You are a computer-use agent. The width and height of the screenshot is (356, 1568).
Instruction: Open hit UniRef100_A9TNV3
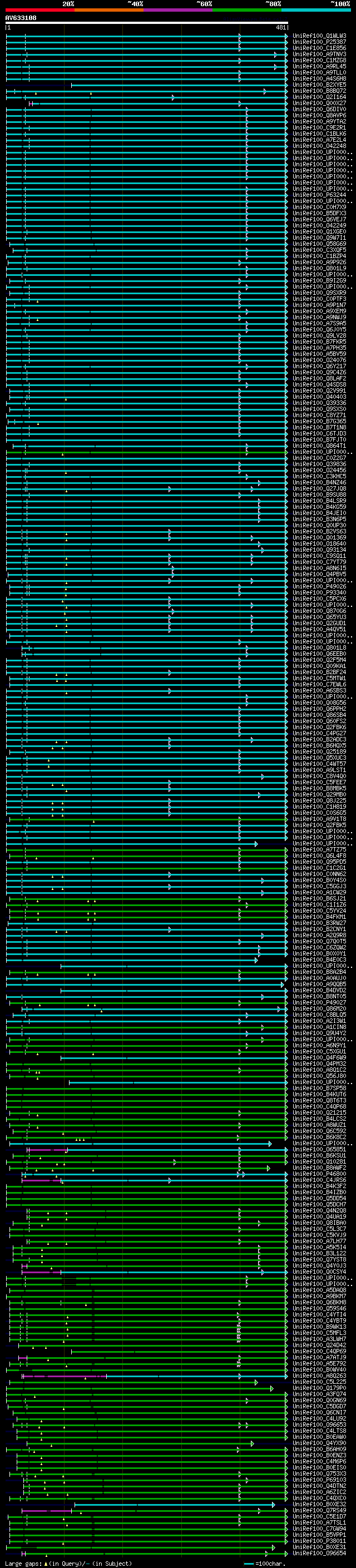319,54
